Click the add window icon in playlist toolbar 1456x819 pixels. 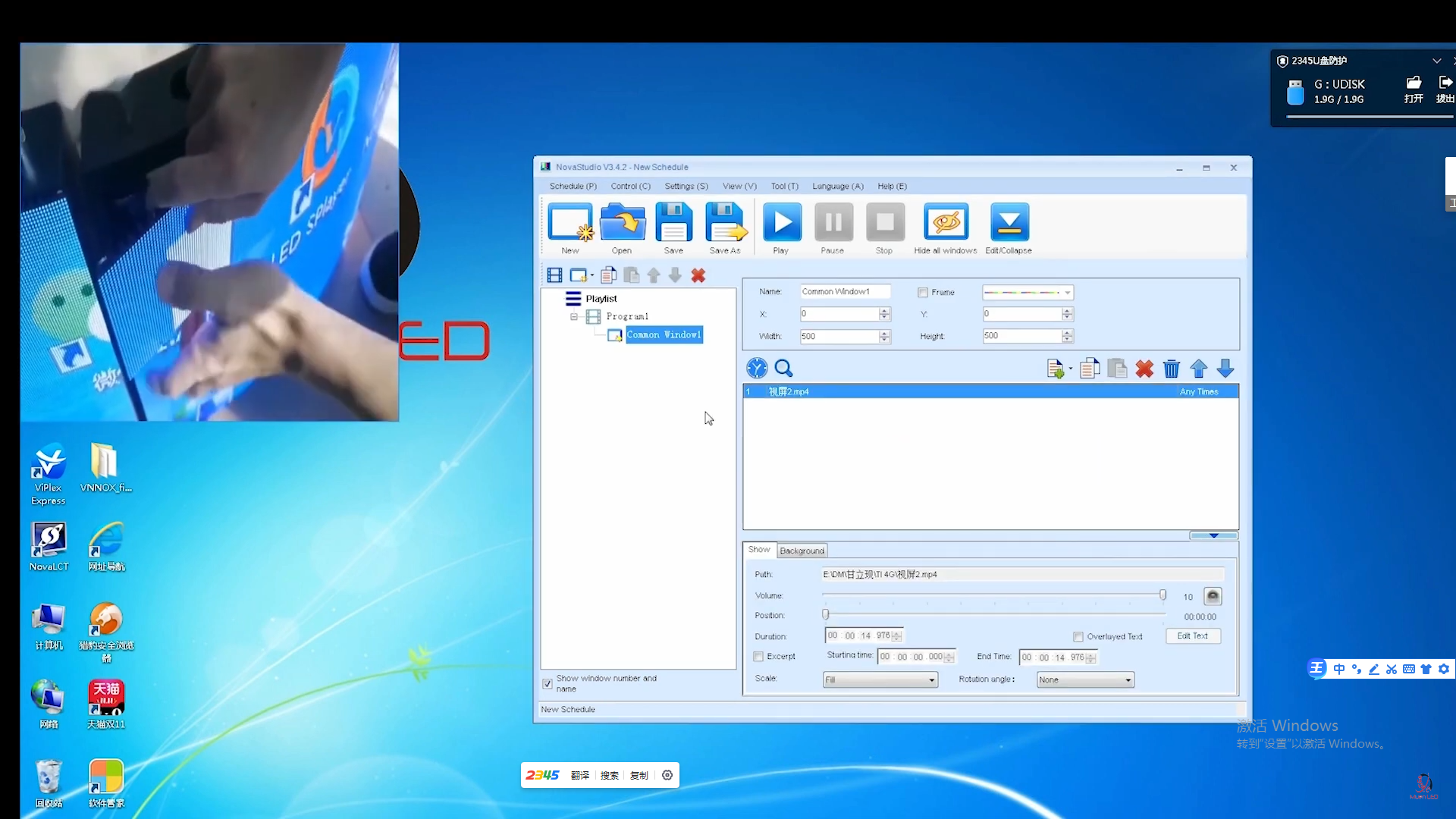click(578, 276)
